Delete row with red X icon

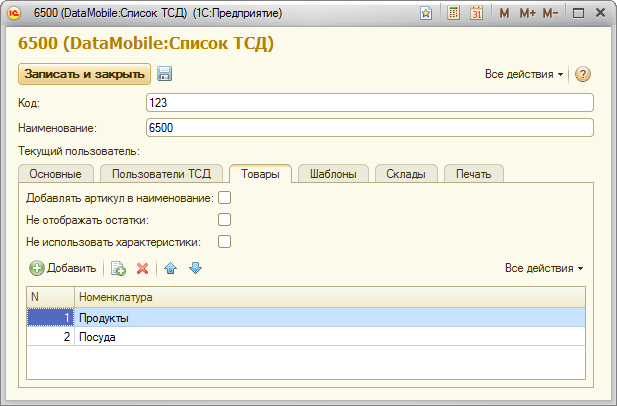(142, 268)
